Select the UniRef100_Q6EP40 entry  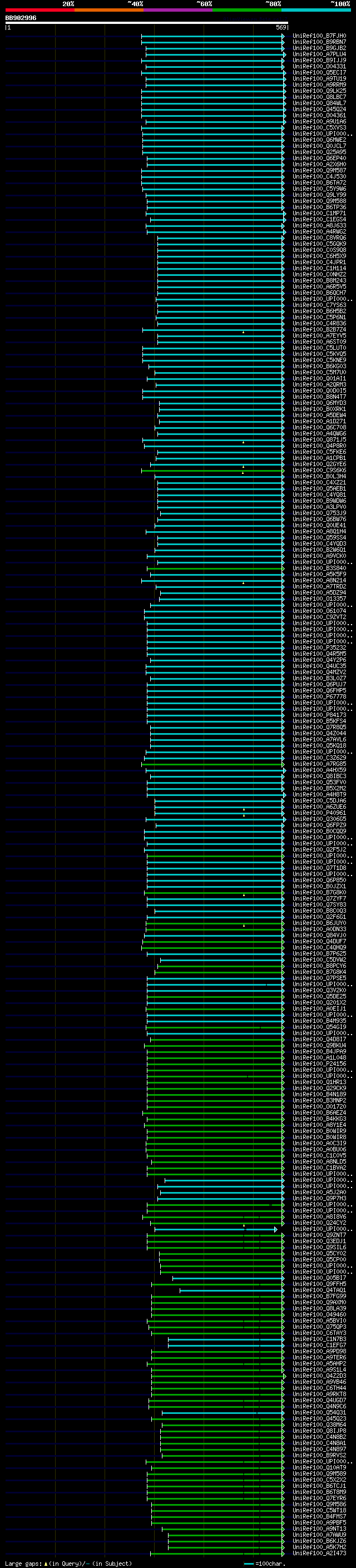[x=319, y=159]
